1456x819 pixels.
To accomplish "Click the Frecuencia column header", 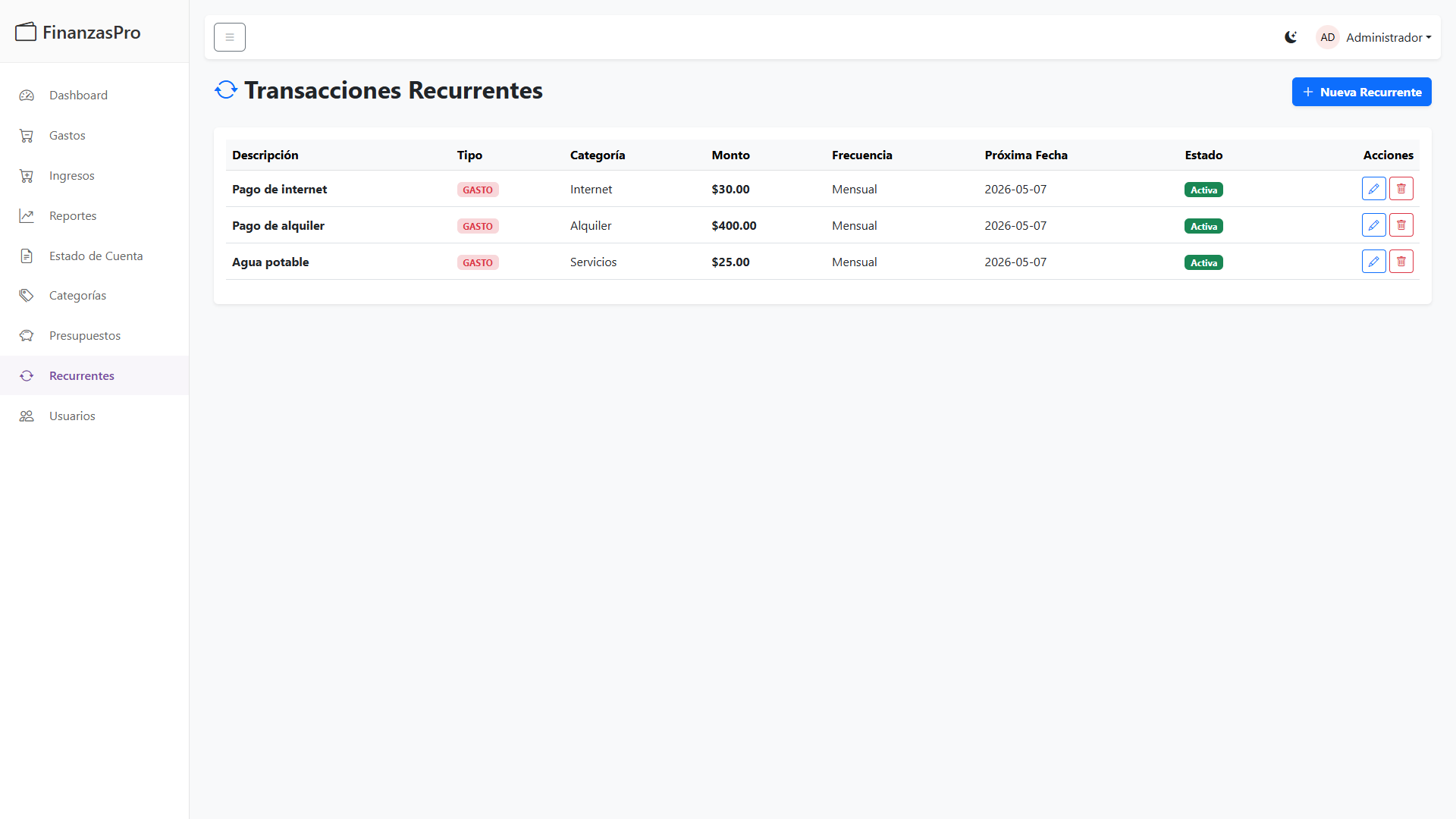I will pos(861,155).
